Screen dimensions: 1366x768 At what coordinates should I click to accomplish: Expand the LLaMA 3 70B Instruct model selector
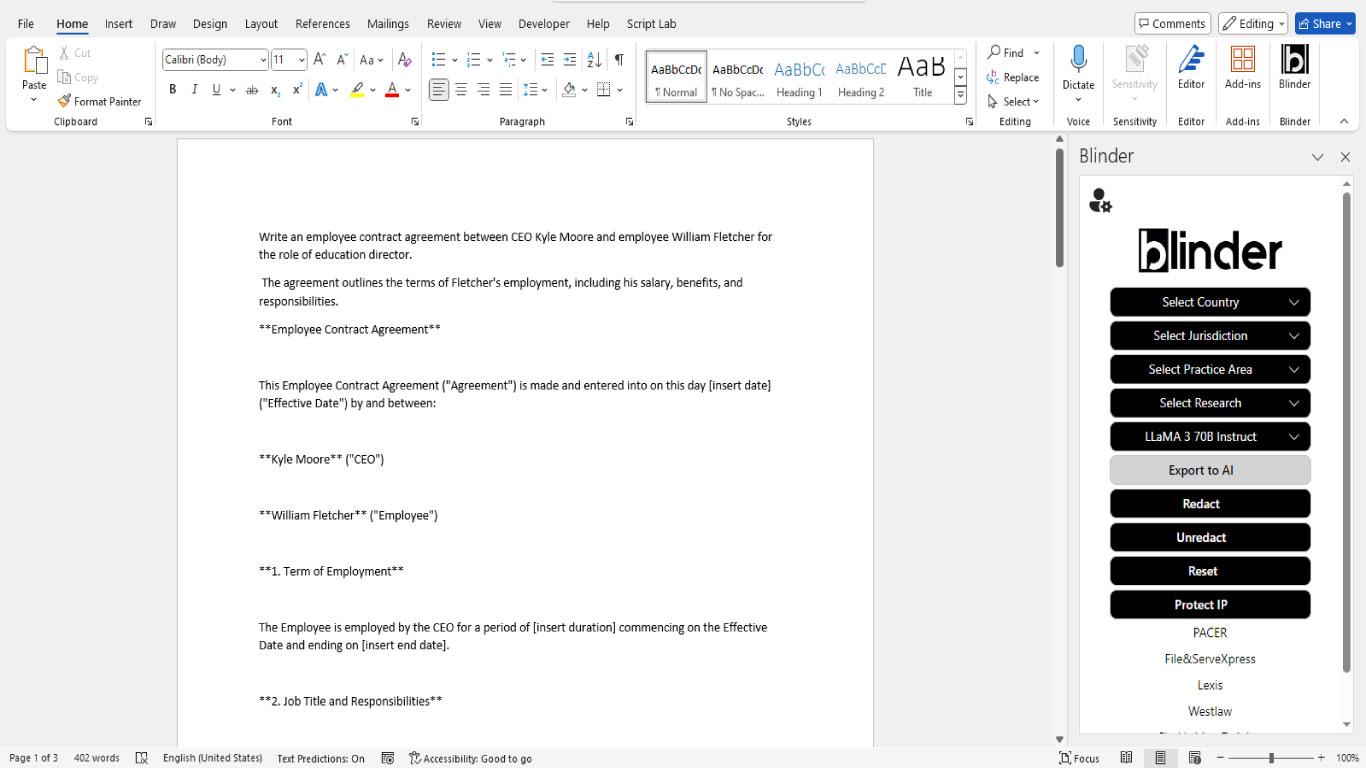pyautogui.click(x=1209, y=436)
